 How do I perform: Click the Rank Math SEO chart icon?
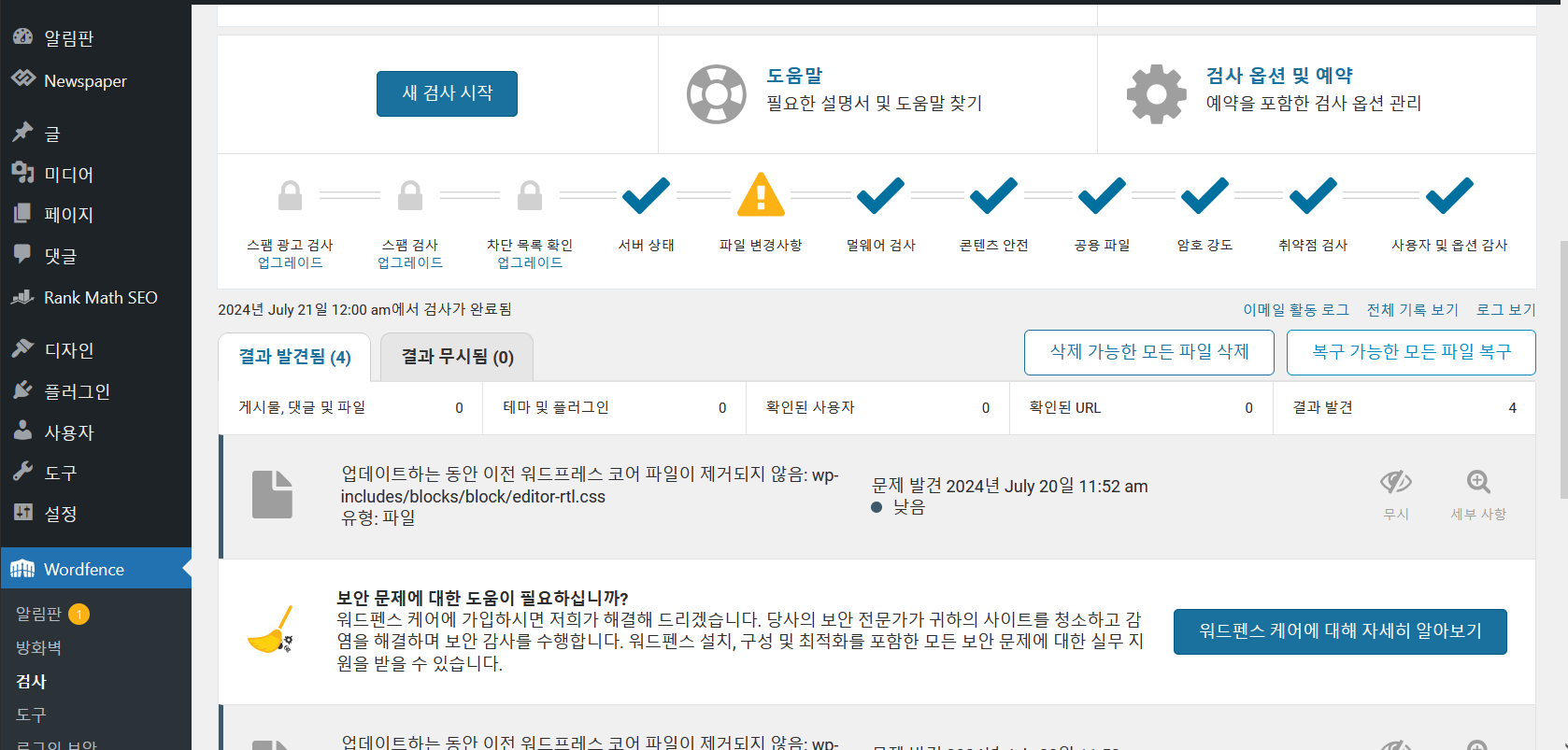click(23, 297)
